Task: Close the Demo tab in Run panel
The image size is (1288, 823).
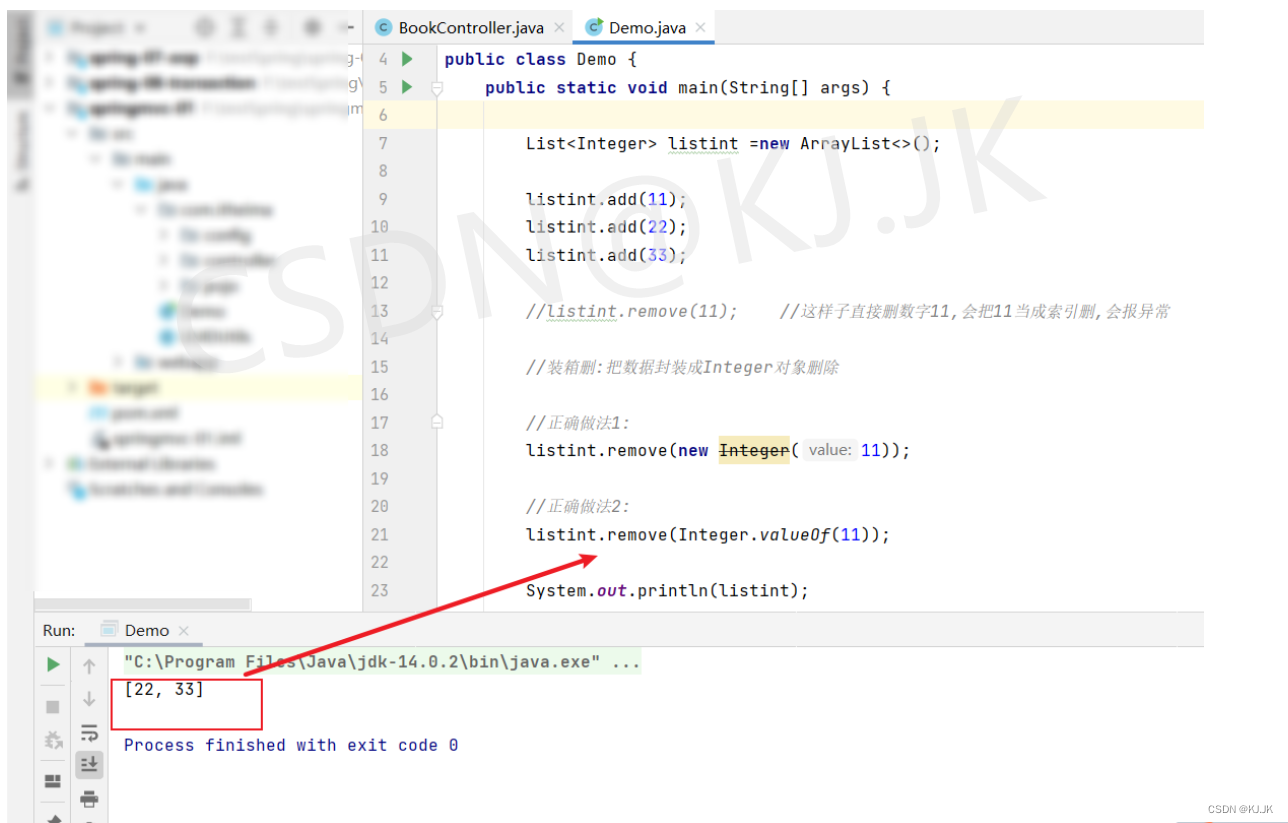Action: 183,631
